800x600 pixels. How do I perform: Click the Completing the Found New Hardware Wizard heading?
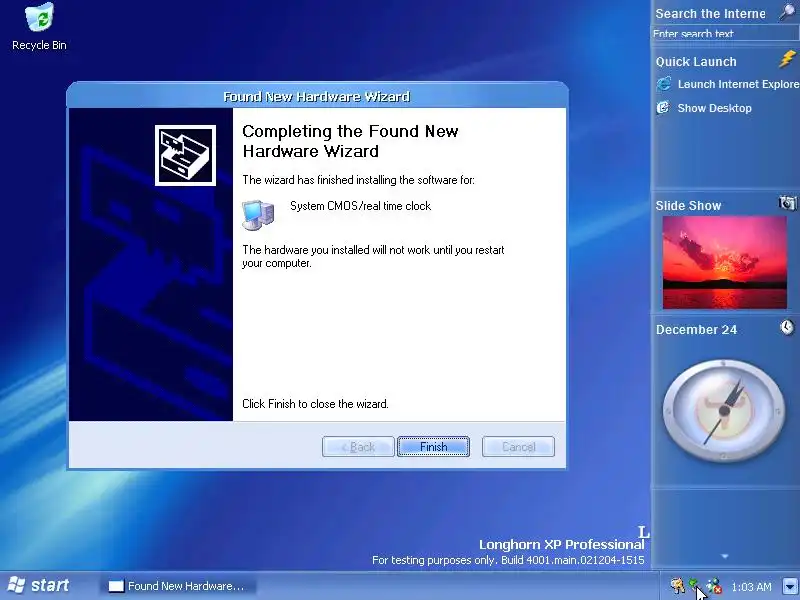click(x=350, y=141)
